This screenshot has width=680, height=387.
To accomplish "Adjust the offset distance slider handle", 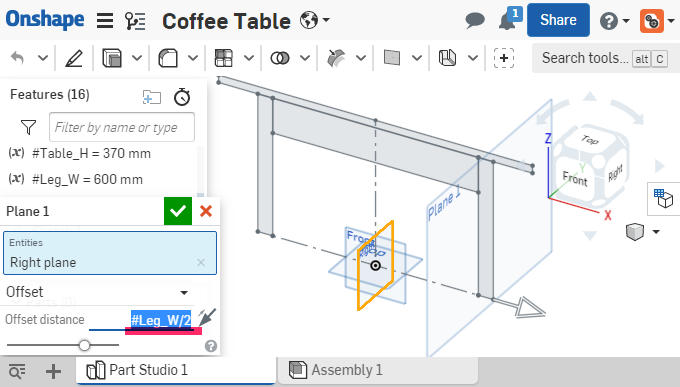I will pyautogui.click(x=85, y=345).
